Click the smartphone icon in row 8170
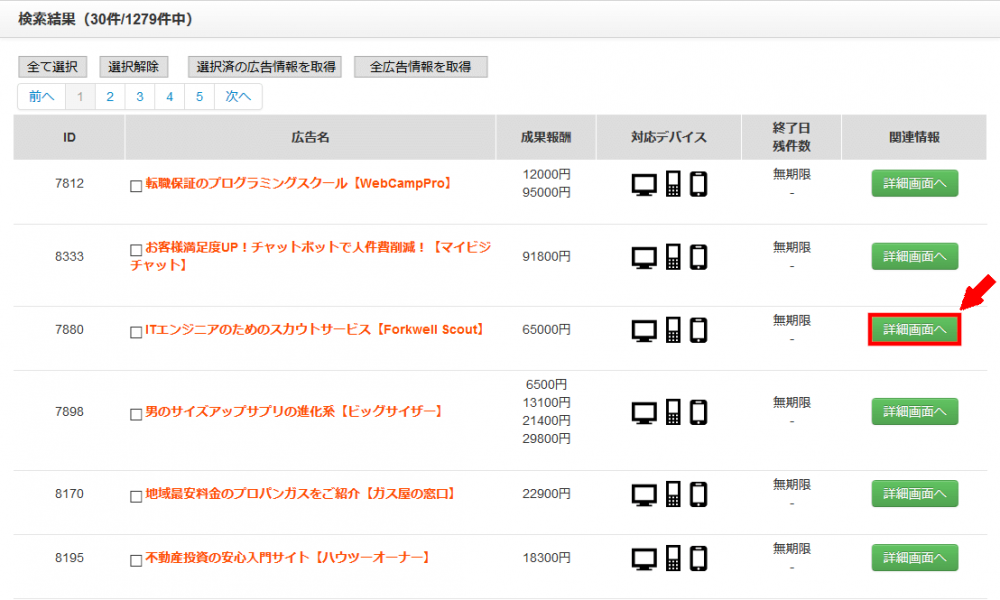Viewport: 1000px width, 600px height. point(699,495)
